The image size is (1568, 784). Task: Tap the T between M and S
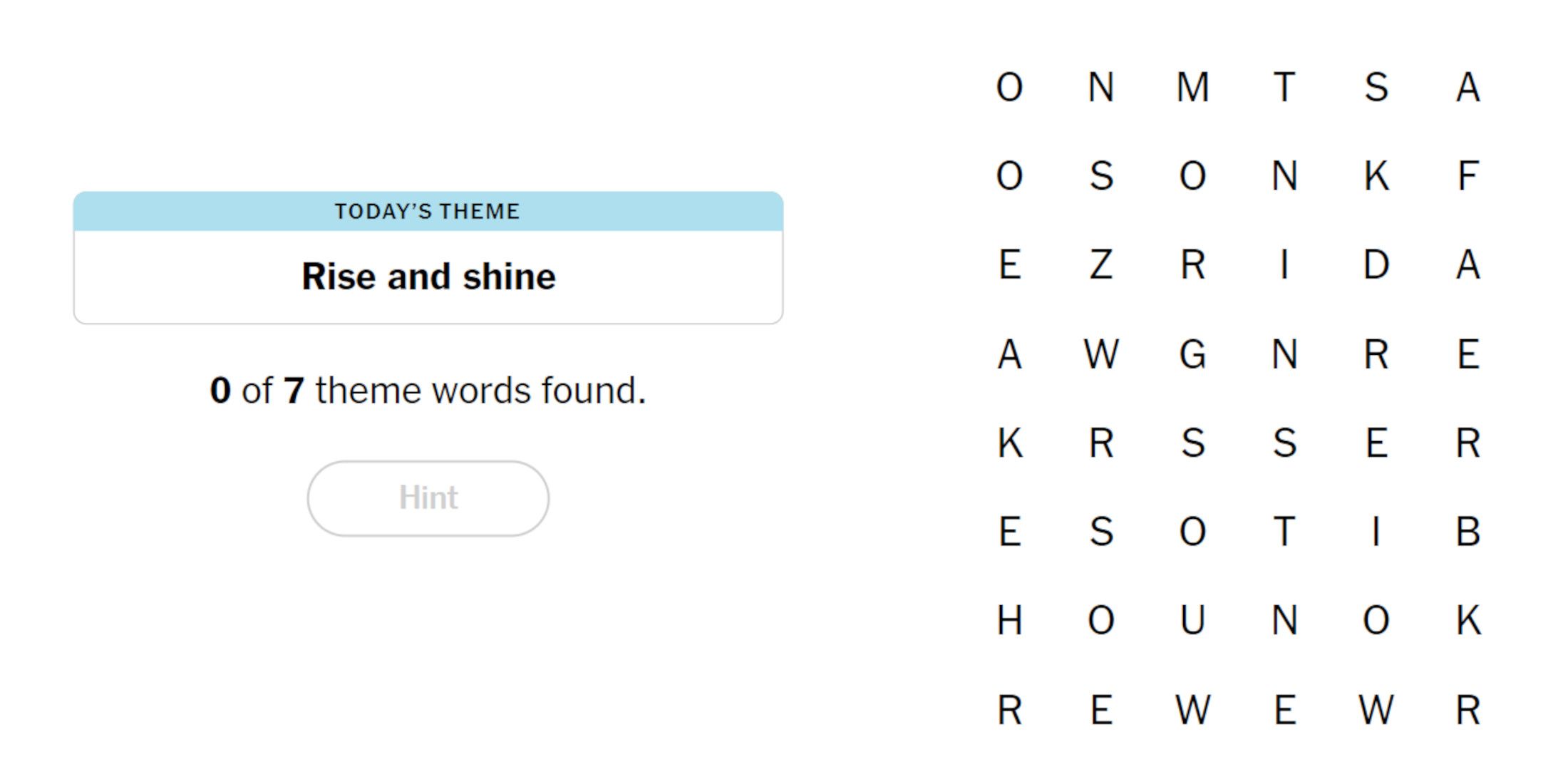1284,88
